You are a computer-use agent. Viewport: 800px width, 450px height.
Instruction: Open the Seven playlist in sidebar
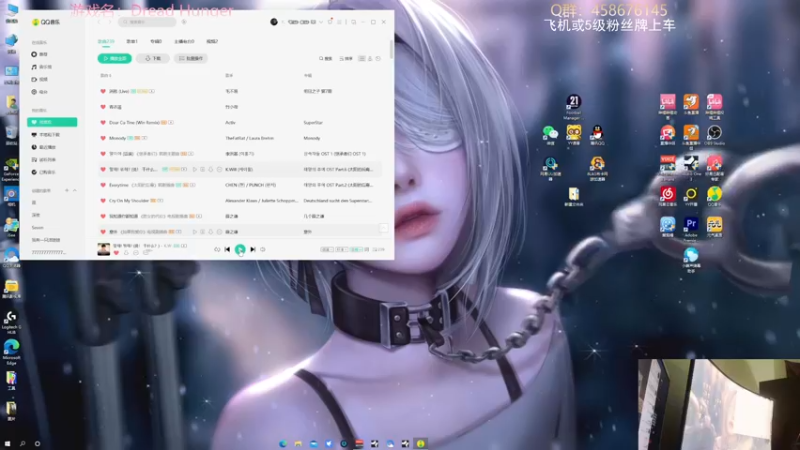point(37,228)
